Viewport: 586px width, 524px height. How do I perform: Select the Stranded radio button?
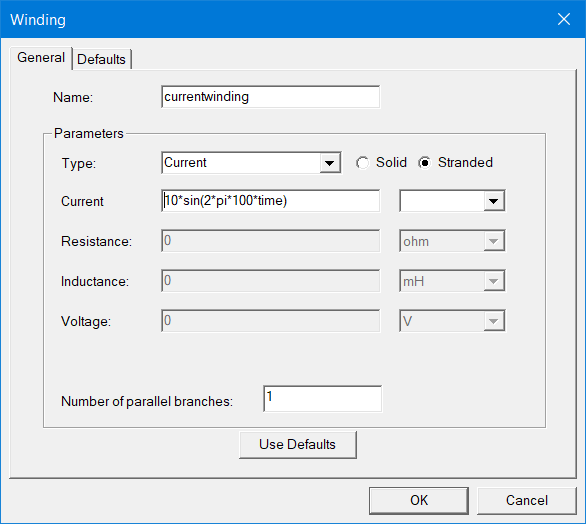(455, 163)
